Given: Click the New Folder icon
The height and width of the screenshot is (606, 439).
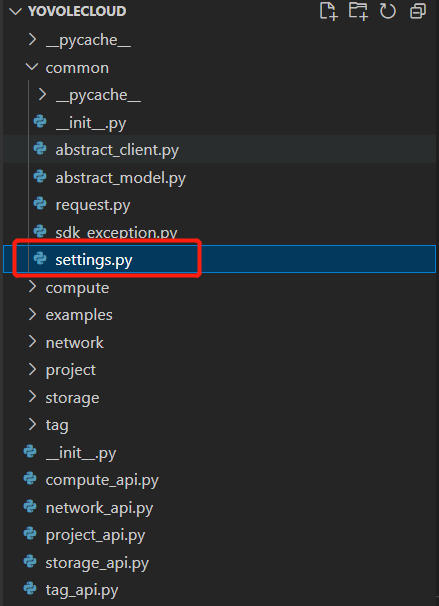Looking at the screenshot, I should tap(358, 10).
